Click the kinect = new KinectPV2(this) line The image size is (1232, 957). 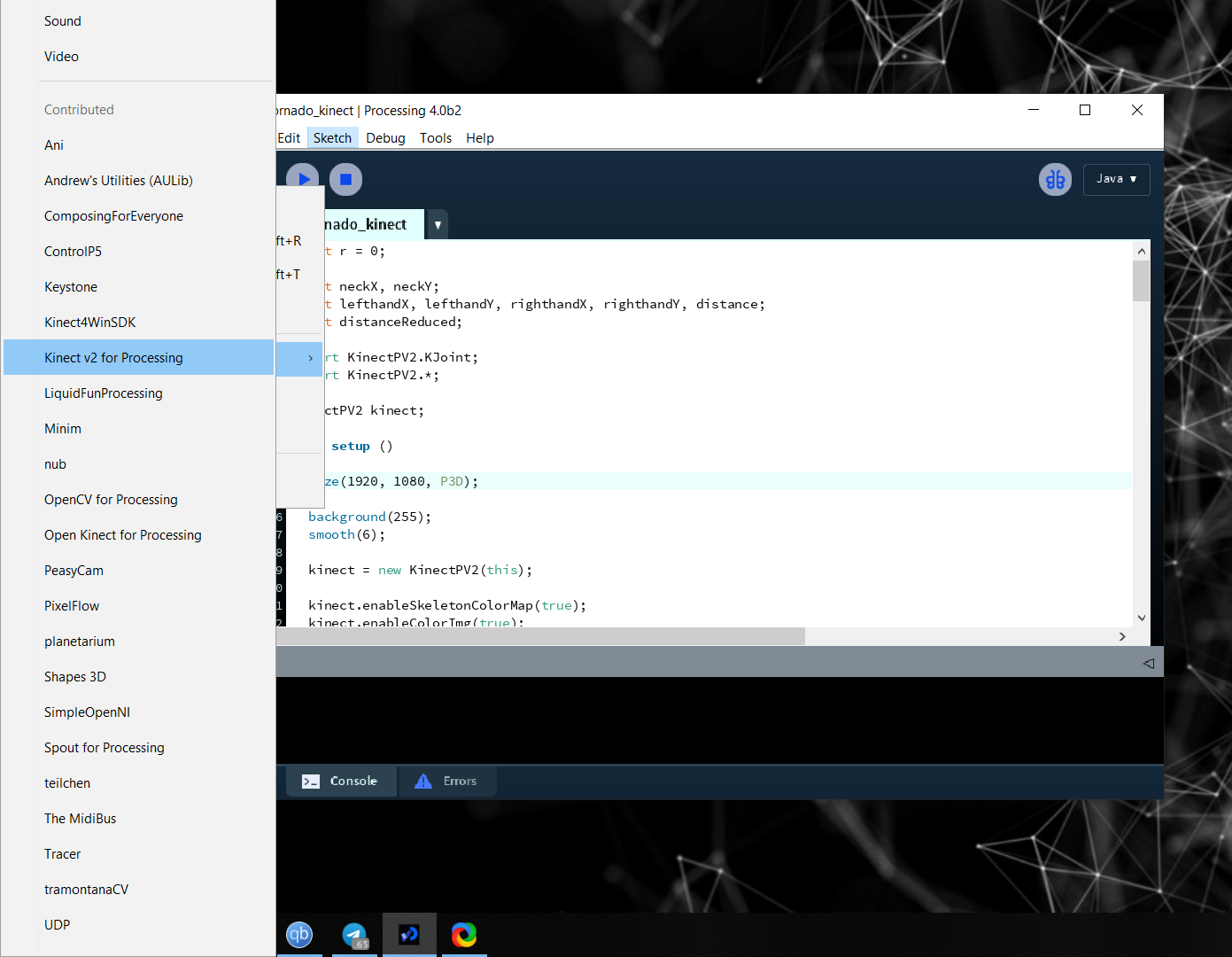tap(420, 570)
